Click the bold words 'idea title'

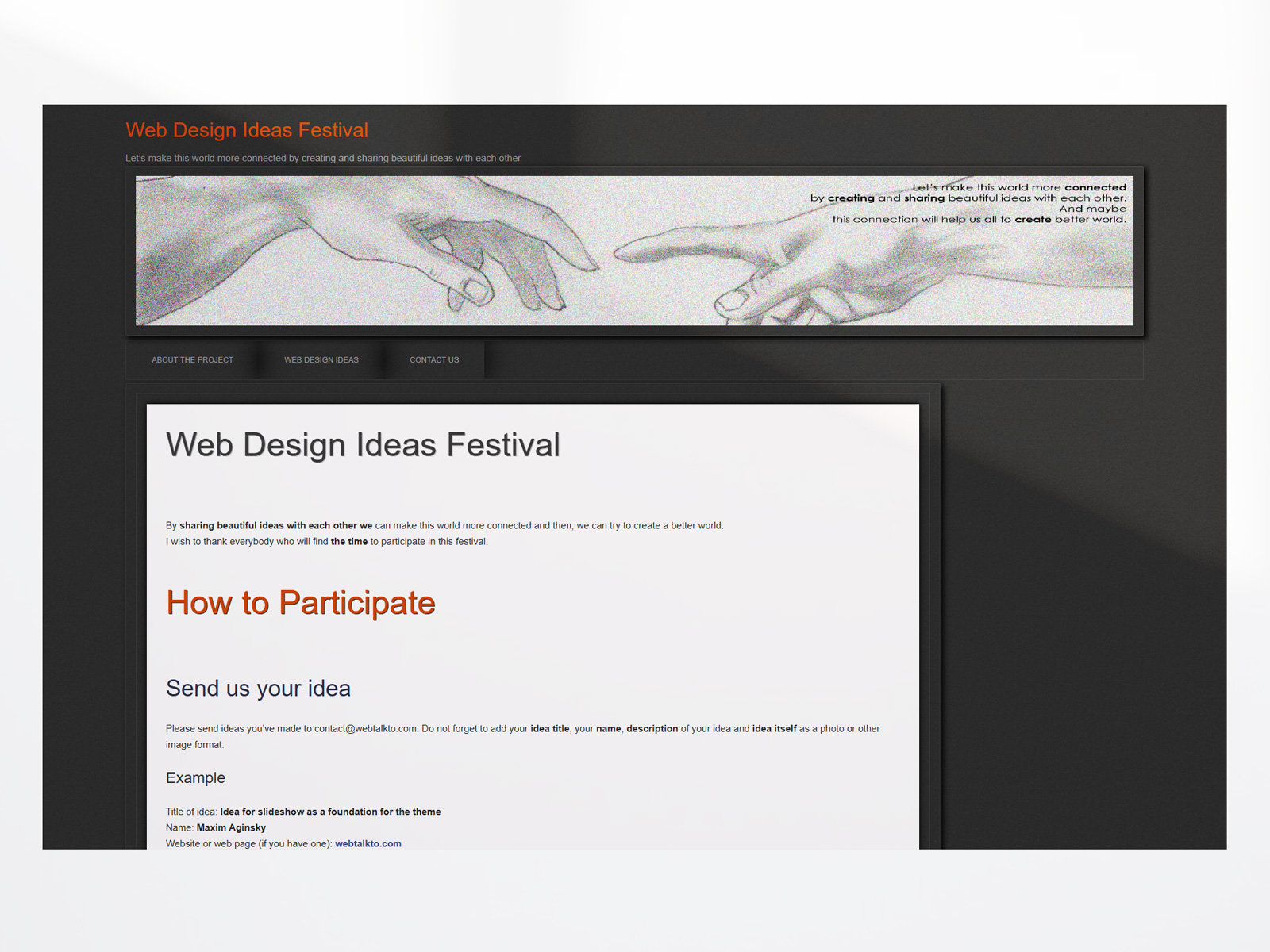(x=549, y=728)
